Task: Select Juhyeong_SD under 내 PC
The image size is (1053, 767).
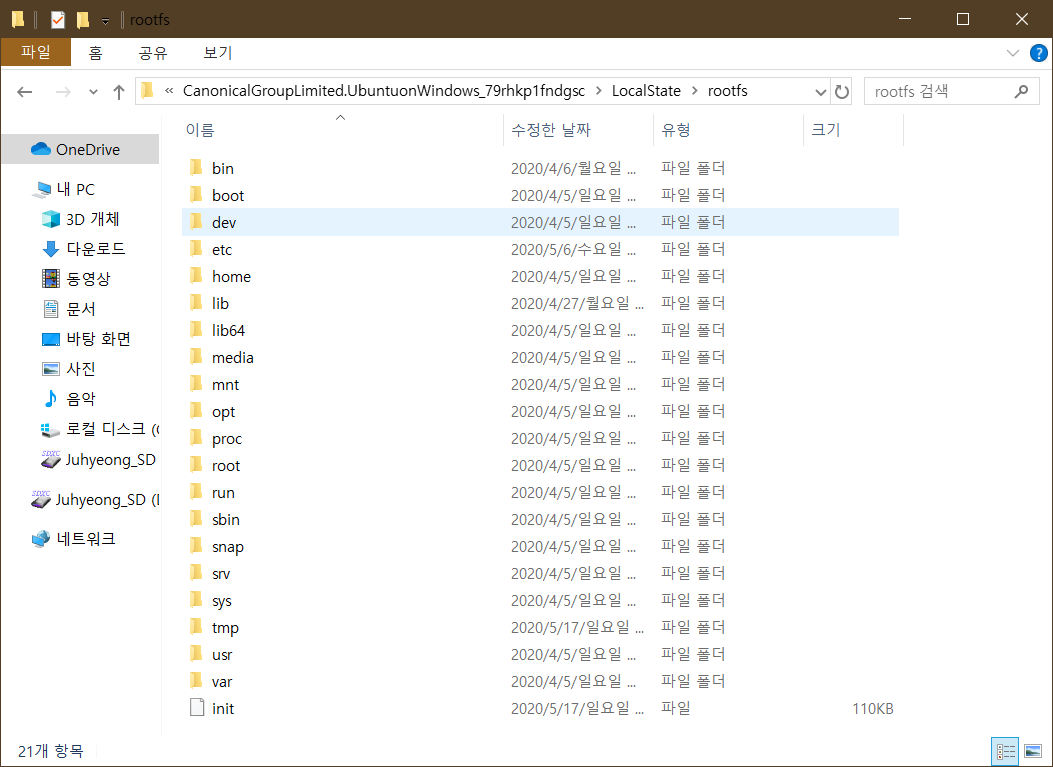Action: click(x=99, y=459)
